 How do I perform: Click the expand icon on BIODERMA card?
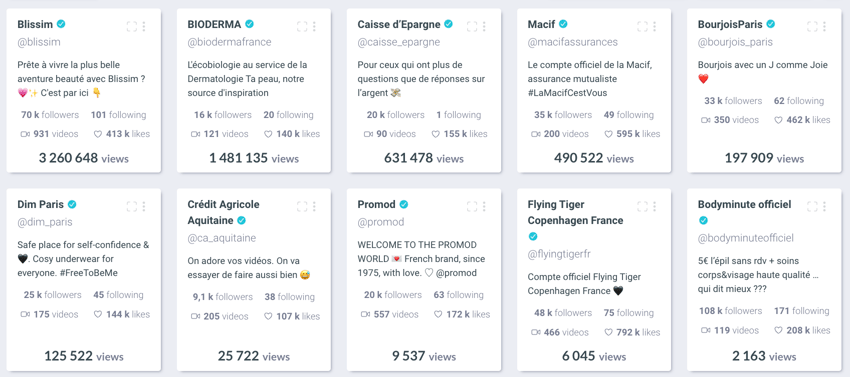[x=302, y=26]
